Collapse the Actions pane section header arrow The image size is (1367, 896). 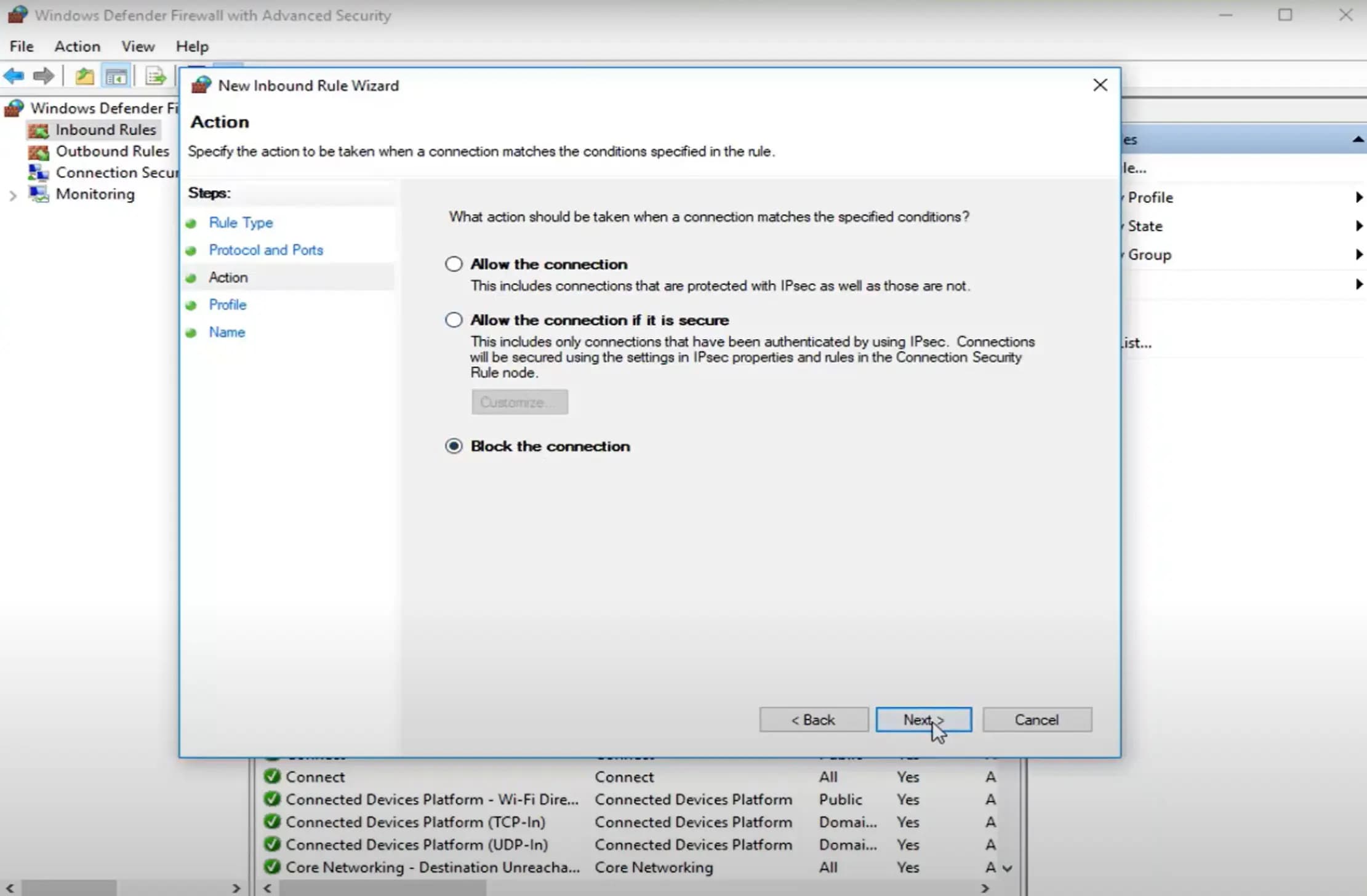pos(1358,140)
